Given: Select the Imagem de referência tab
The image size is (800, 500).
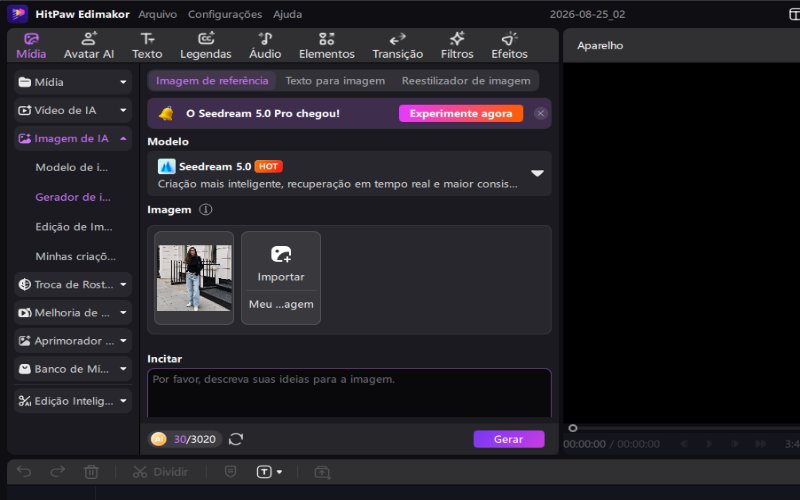Looking at the screenshot, I should 212,81.
